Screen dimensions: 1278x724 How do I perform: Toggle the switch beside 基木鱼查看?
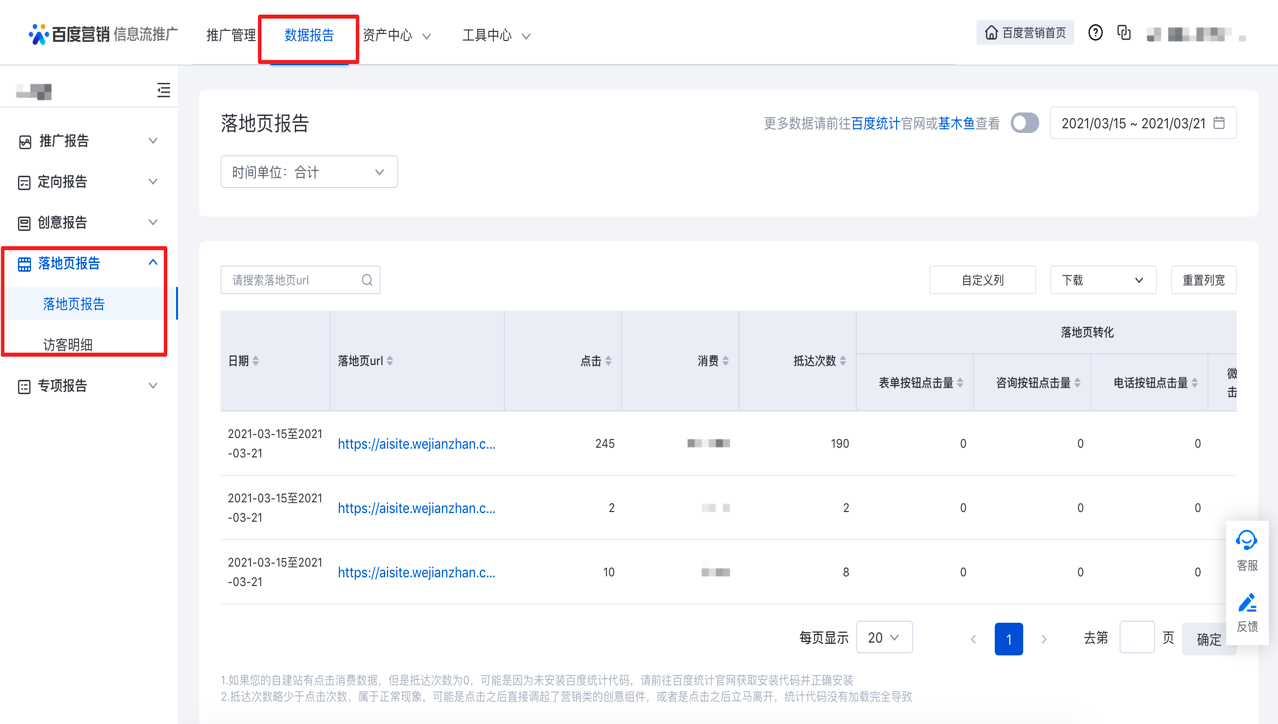(1024, 123)
